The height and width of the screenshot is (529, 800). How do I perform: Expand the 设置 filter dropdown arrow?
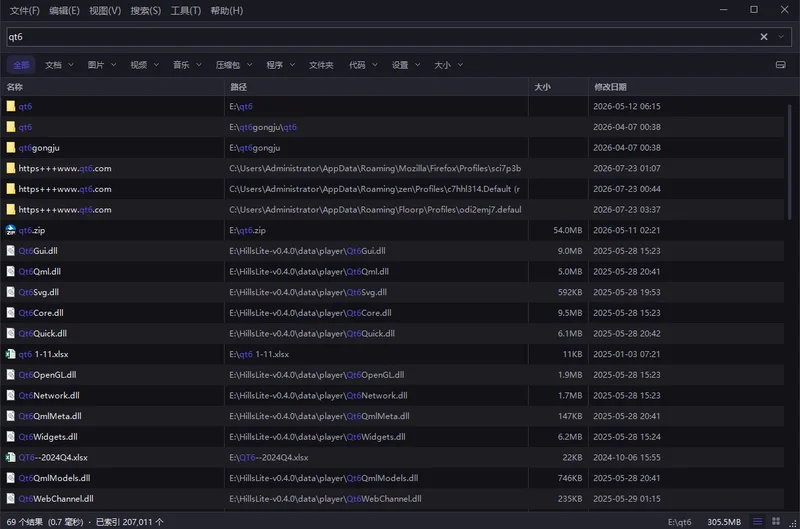pos(417,65)
